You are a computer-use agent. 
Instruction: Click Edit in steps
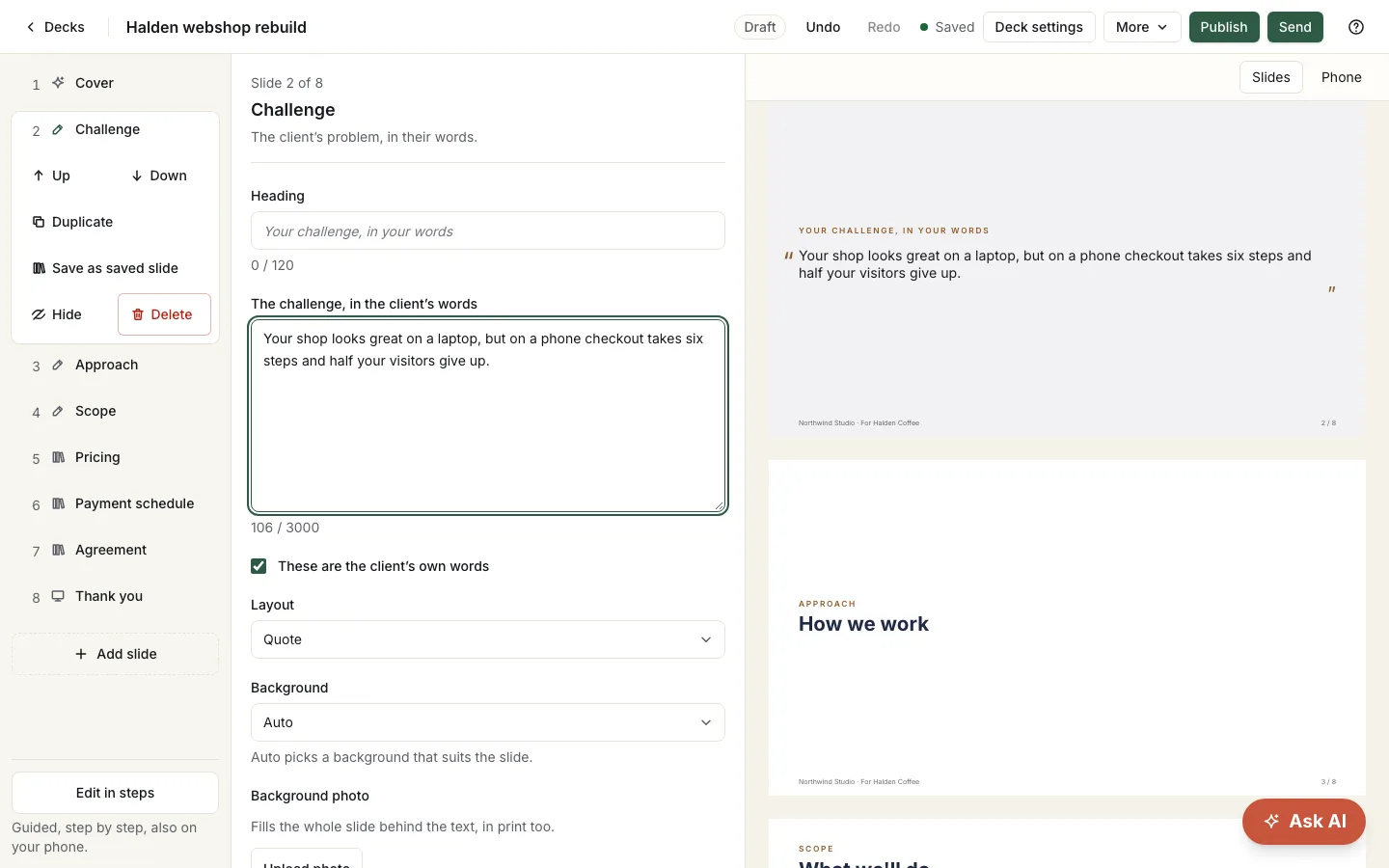[116, 793]
